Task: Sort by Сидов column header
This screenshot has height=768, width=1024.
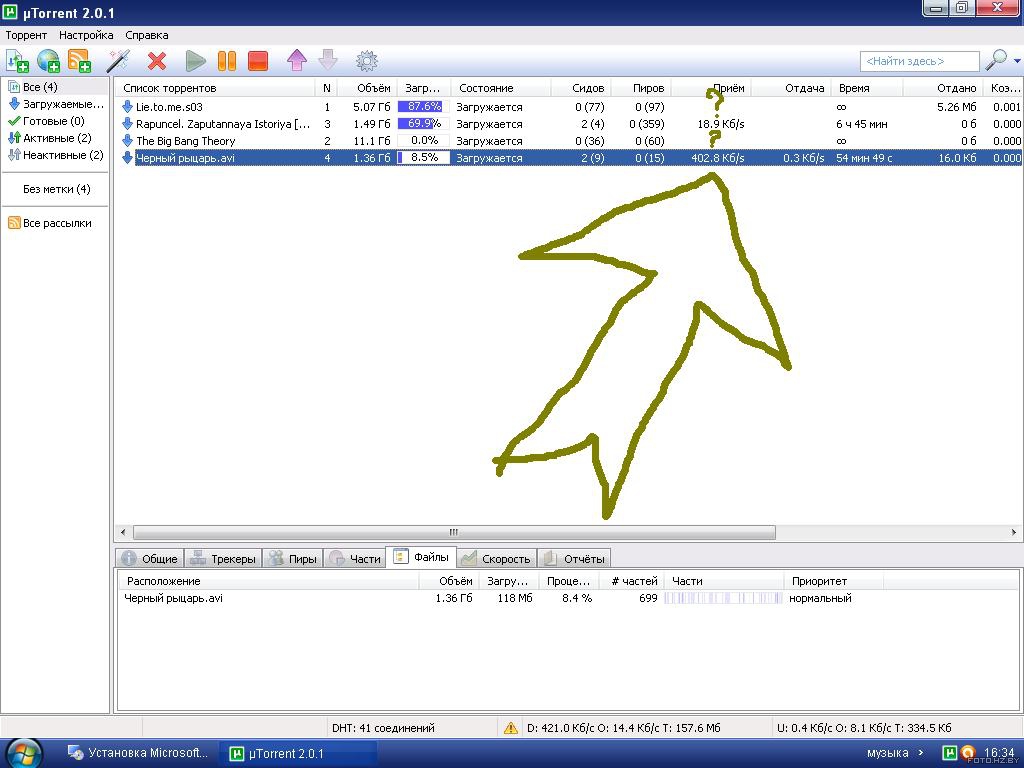Action: [581, 88]
